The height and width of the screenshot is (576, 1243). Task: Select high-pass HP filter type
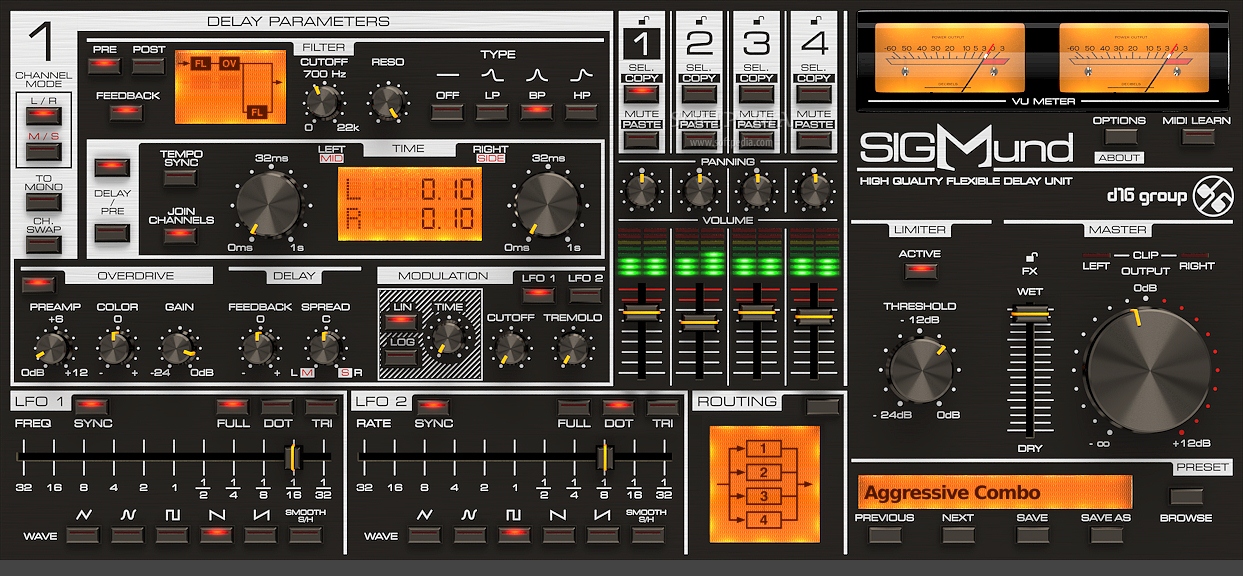[x=581, y=112]
